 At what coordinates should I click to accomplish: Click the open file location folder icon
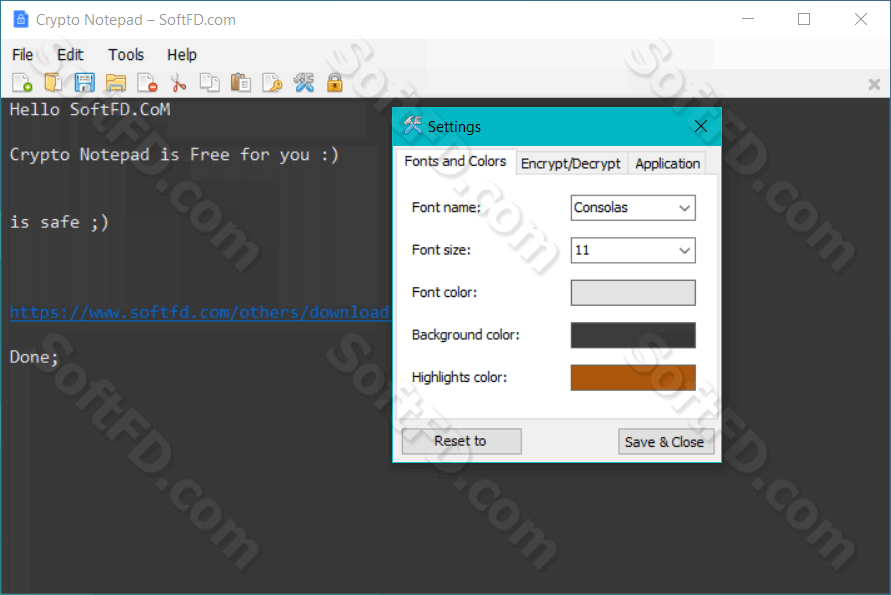[116, 83]
